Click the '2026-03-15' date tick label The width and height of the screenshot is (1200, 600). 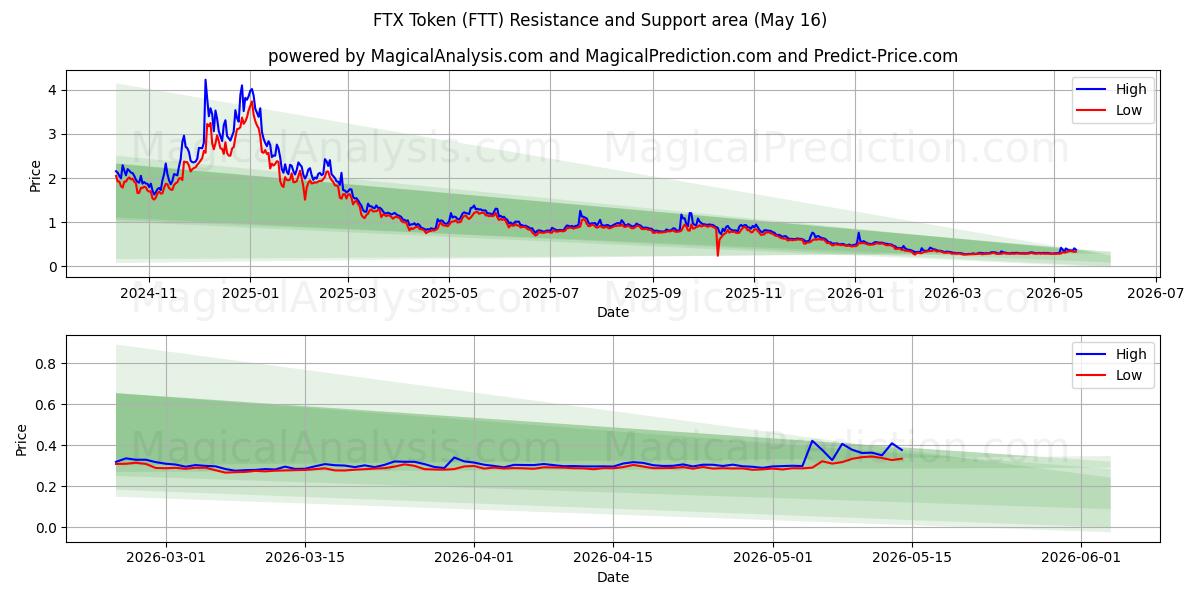coord(305,558)
